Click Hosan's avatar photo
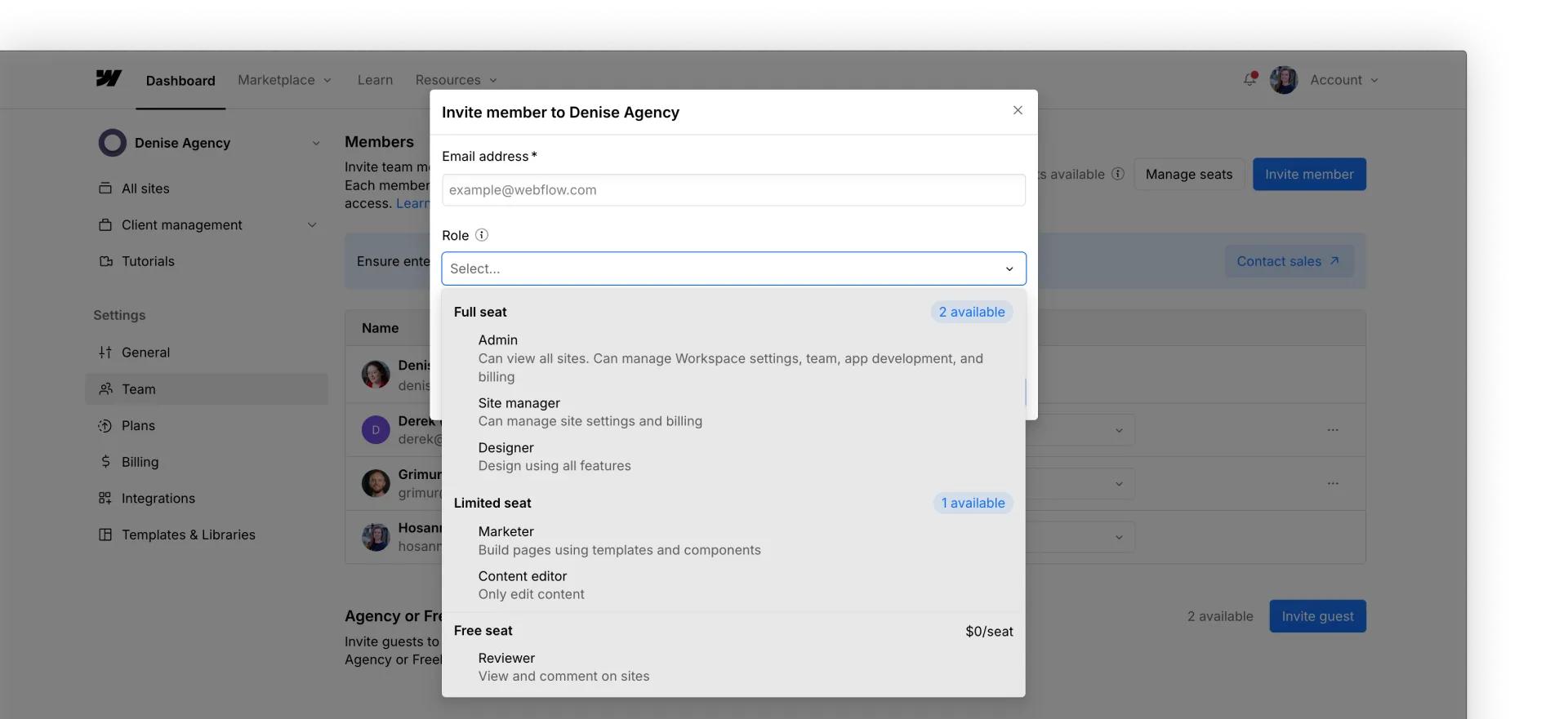 pos(376,537)
